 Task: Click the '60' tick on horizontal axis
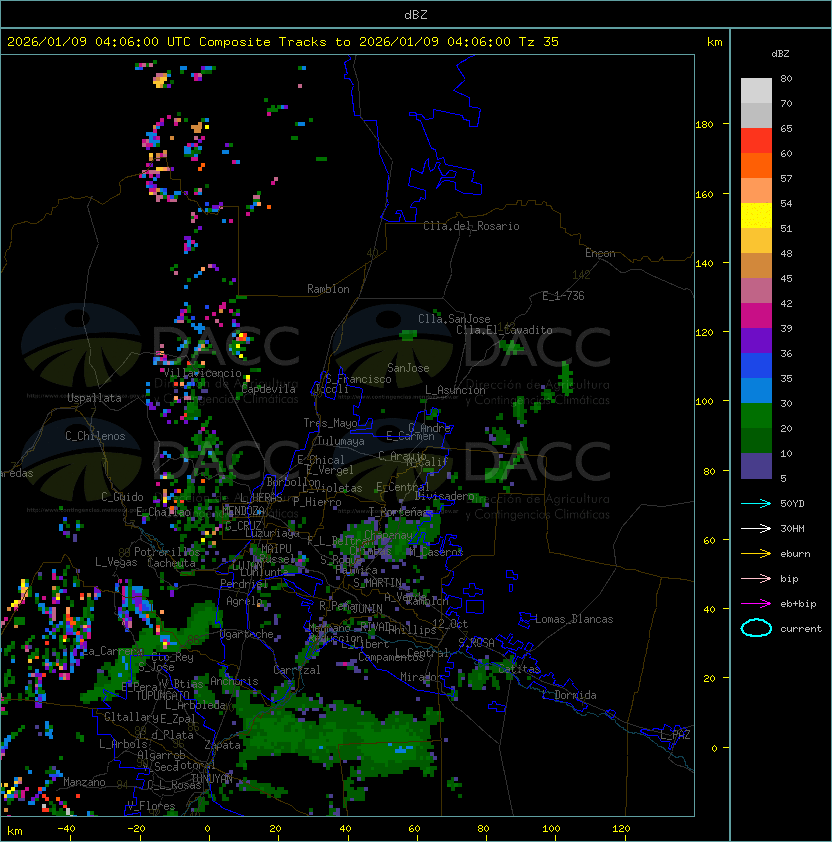point(414,829)
